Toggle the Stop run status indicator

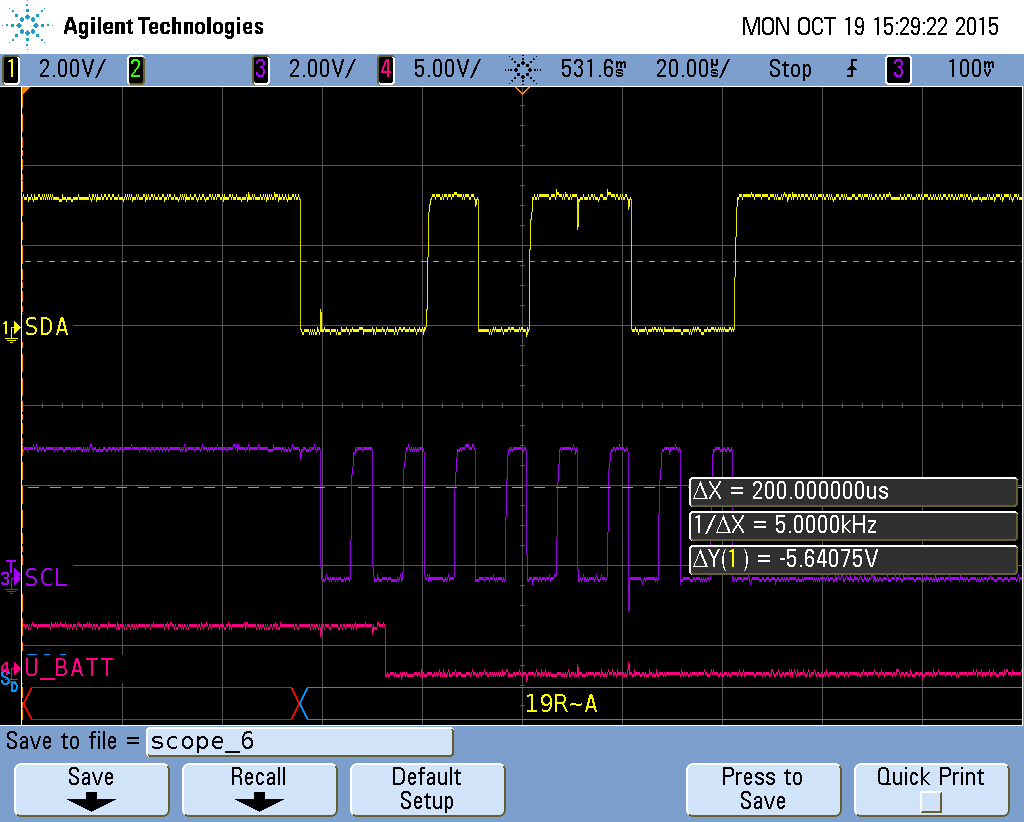pos(790,69)
